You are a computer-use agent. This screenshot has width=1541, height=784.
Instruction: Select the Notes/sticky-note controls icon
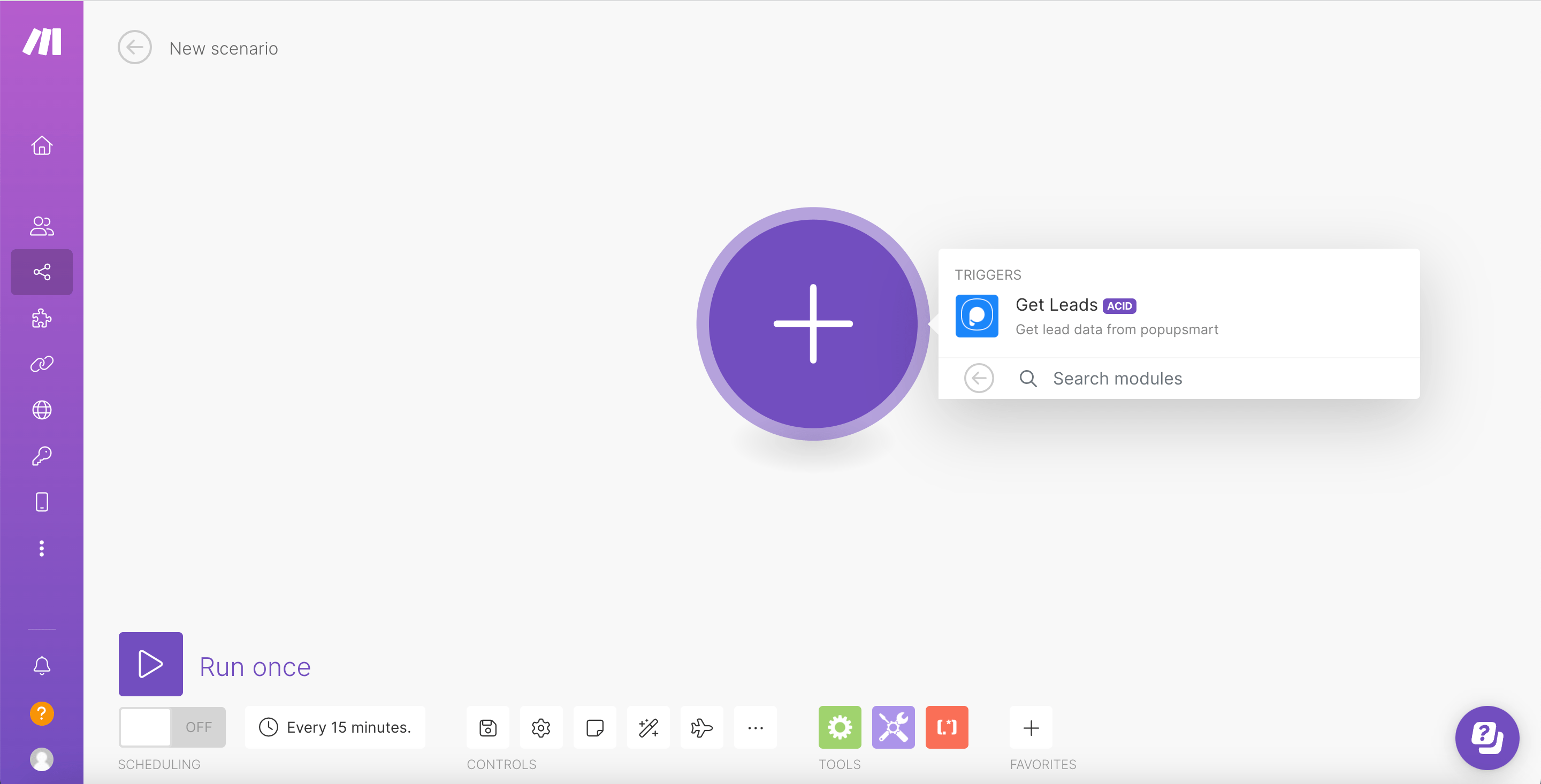596,726
